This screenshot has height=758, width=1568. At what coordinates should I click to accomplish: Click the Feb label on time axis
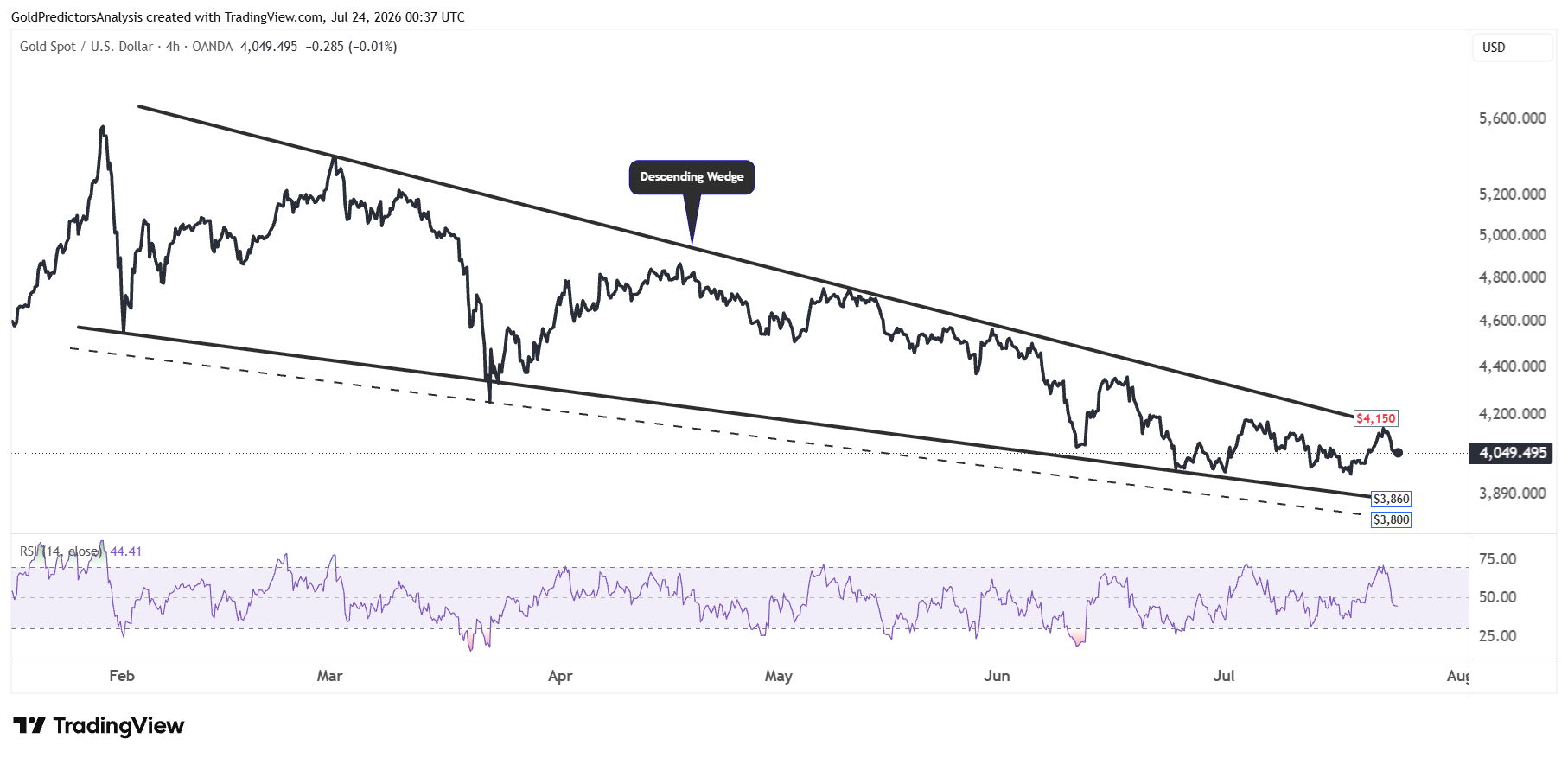(122, 676)
